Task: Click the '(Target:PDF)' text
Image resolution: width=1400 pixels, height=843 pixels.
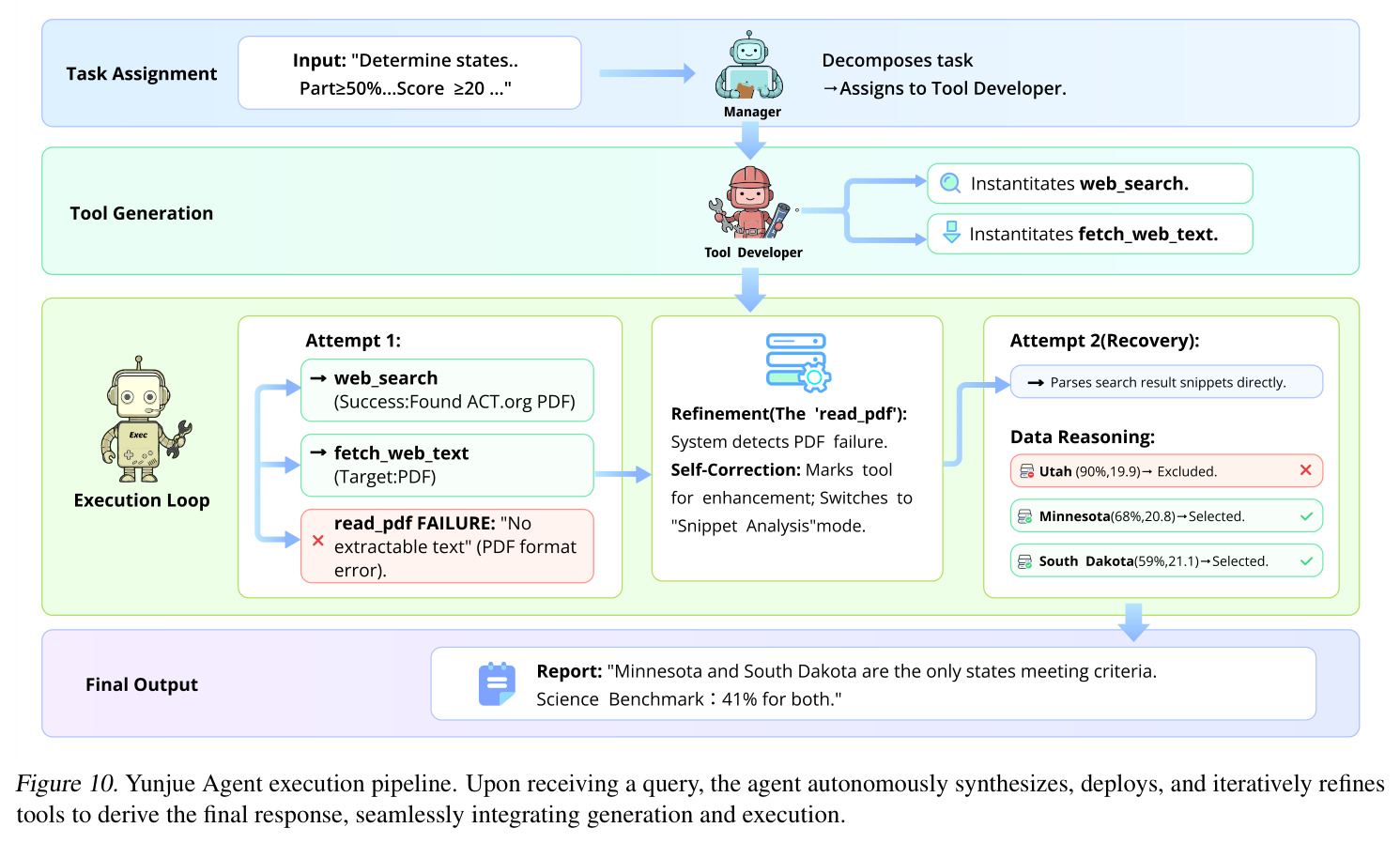Action: pyautogui.click(x=385, y=477)
